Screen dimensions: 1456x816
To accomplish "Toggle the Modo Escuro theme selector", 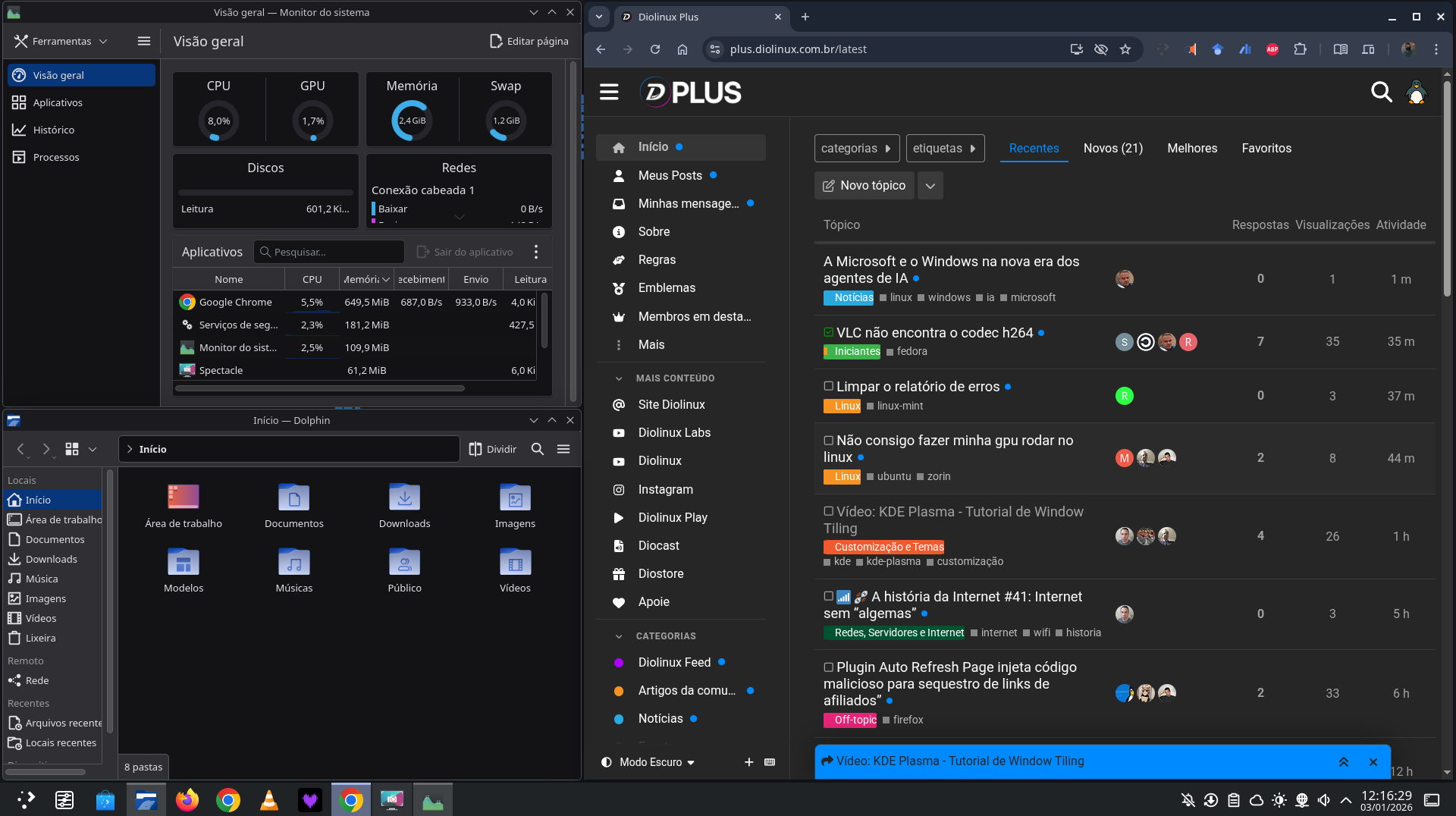I will [x=648, y=762].
